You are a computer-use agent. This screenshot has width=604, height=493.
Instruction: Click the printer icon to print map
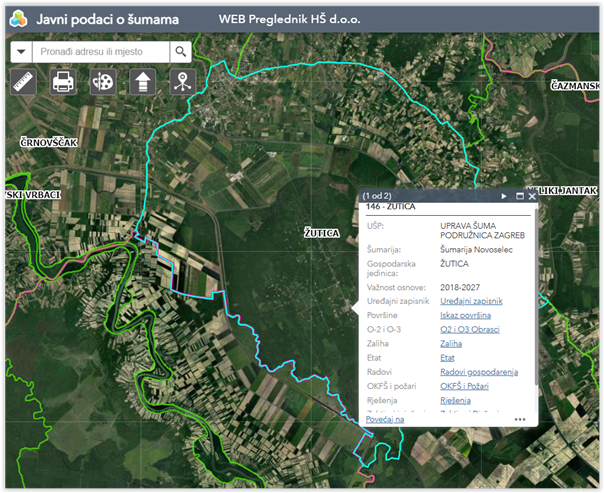[63, 81]
